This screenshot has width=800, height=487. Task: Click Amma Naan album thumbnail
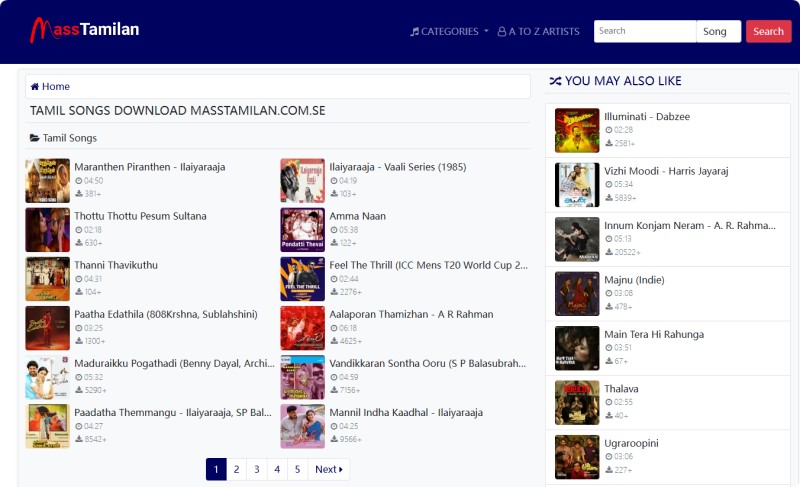(x=303, y=229)
